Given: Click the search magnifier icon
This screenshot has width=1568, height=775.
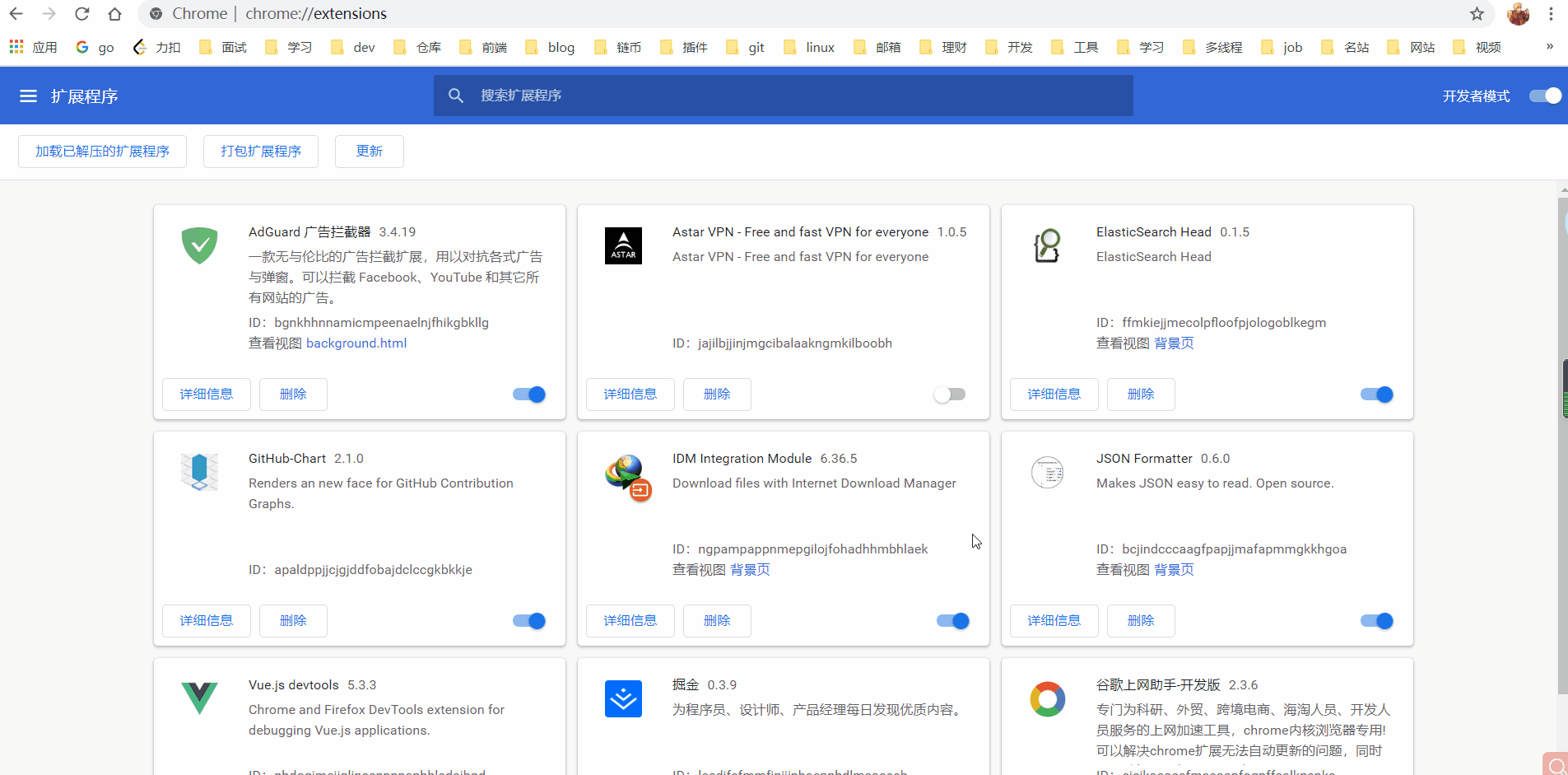Looking at the screenshot, I should coord(455,96).
